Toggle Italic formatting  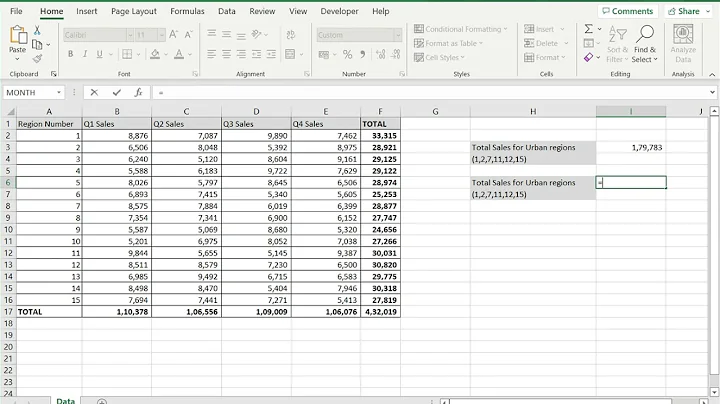tap(85, 54)
